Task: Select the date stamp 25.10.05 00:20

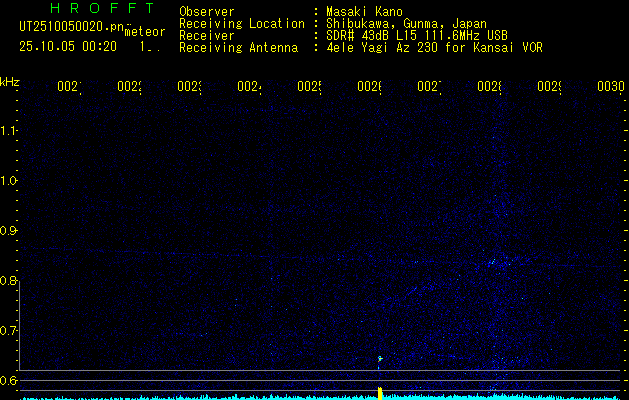Action: 68,47
